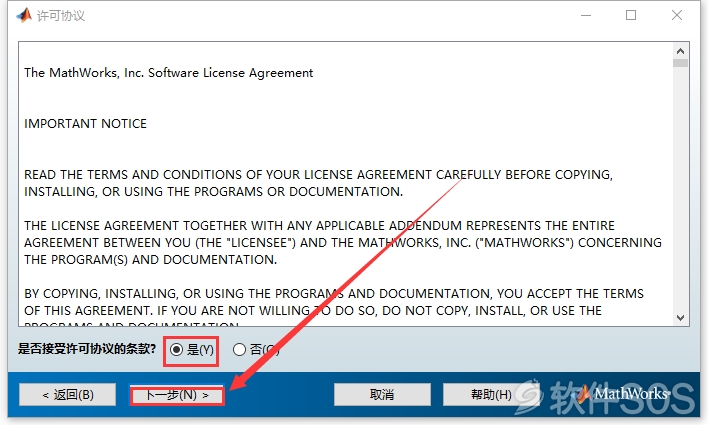Maximize the 许可协议 window
Screen dimensions: 708x425
pos(631,15)
